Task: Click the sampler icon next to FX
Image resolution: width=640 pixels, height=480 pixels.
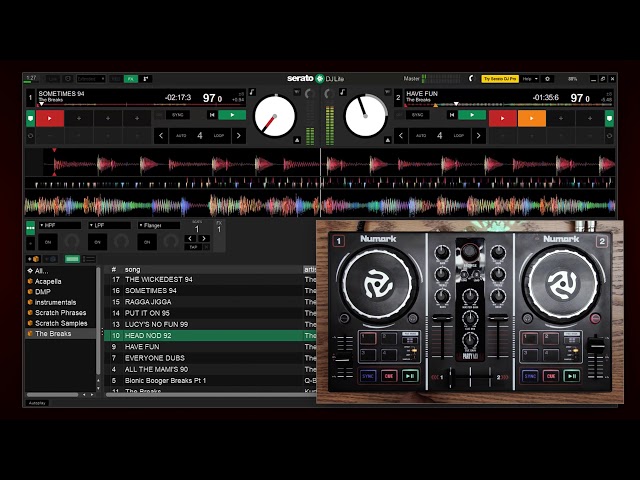Action: coord(146,79)
